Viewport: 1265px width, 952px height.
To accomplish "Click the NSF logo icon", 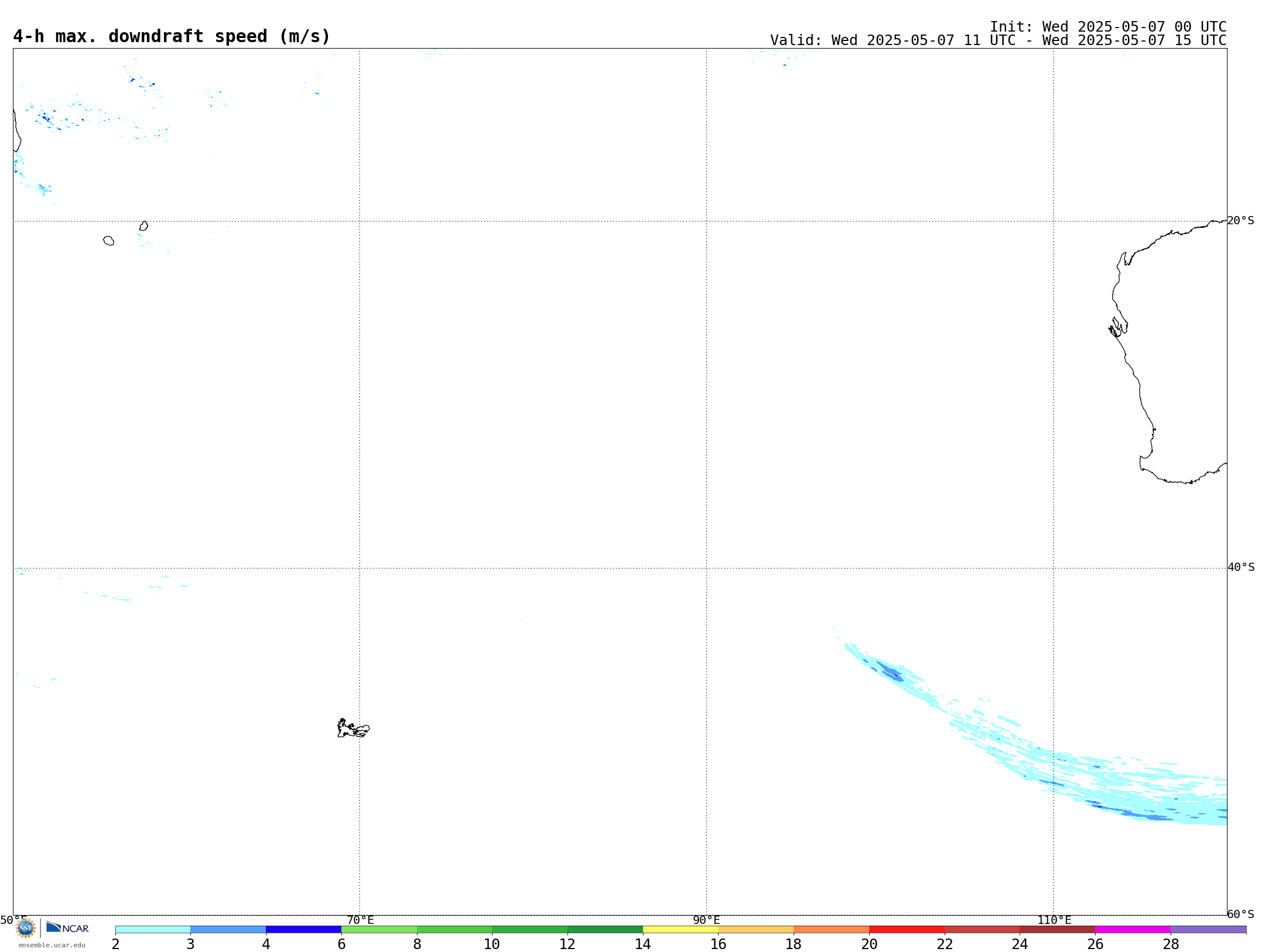I will tap(26, 928).
